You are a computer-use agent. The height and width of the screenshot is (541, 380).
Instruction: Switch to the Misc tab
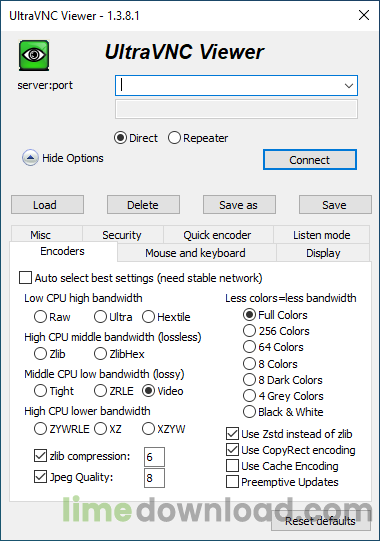click(47, 235)
